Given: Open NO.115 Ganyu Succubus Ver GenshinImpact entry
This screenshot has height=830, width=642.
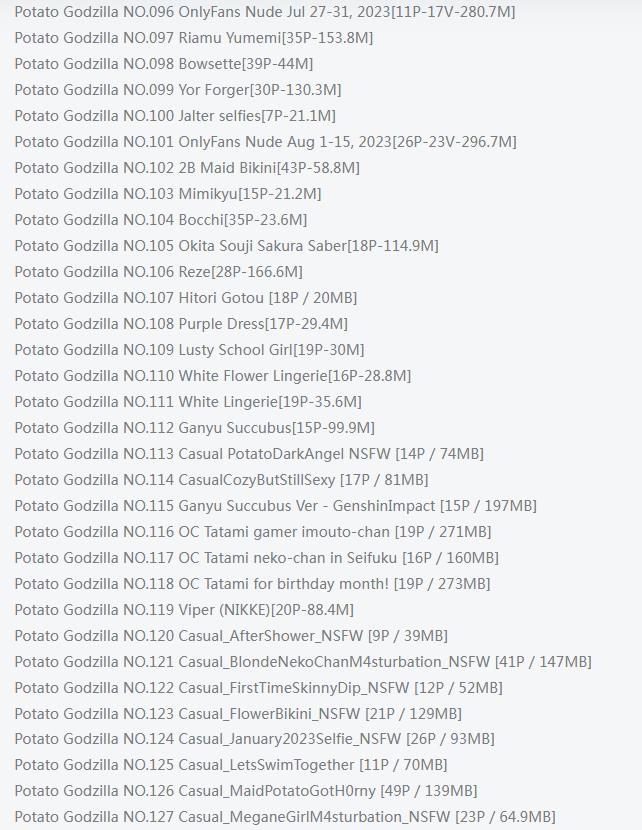Looking at the screenshot, I should click(276, 506).
